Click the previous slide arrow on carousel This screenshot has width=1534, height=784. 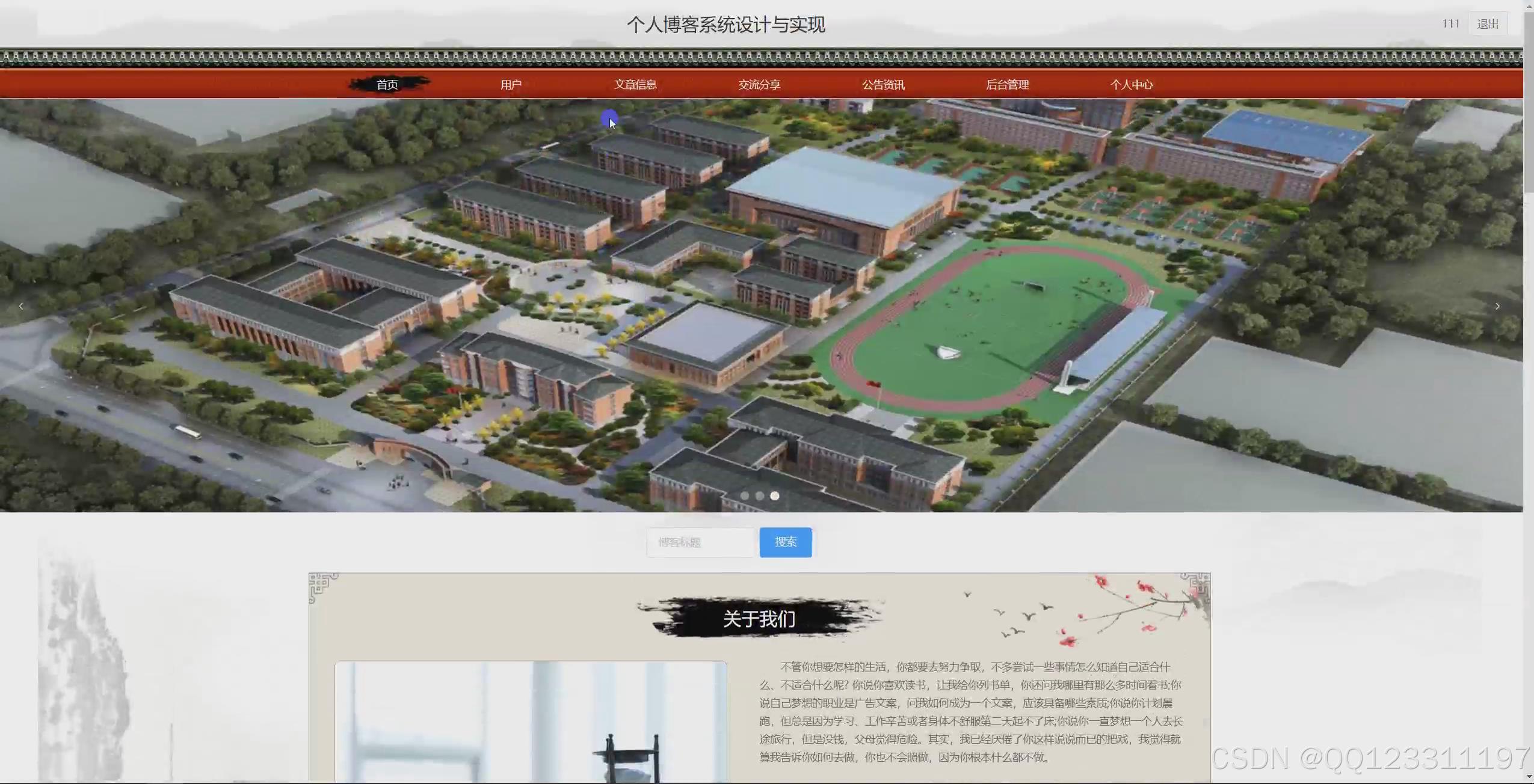pyautogui.click(x=21, y=307)
